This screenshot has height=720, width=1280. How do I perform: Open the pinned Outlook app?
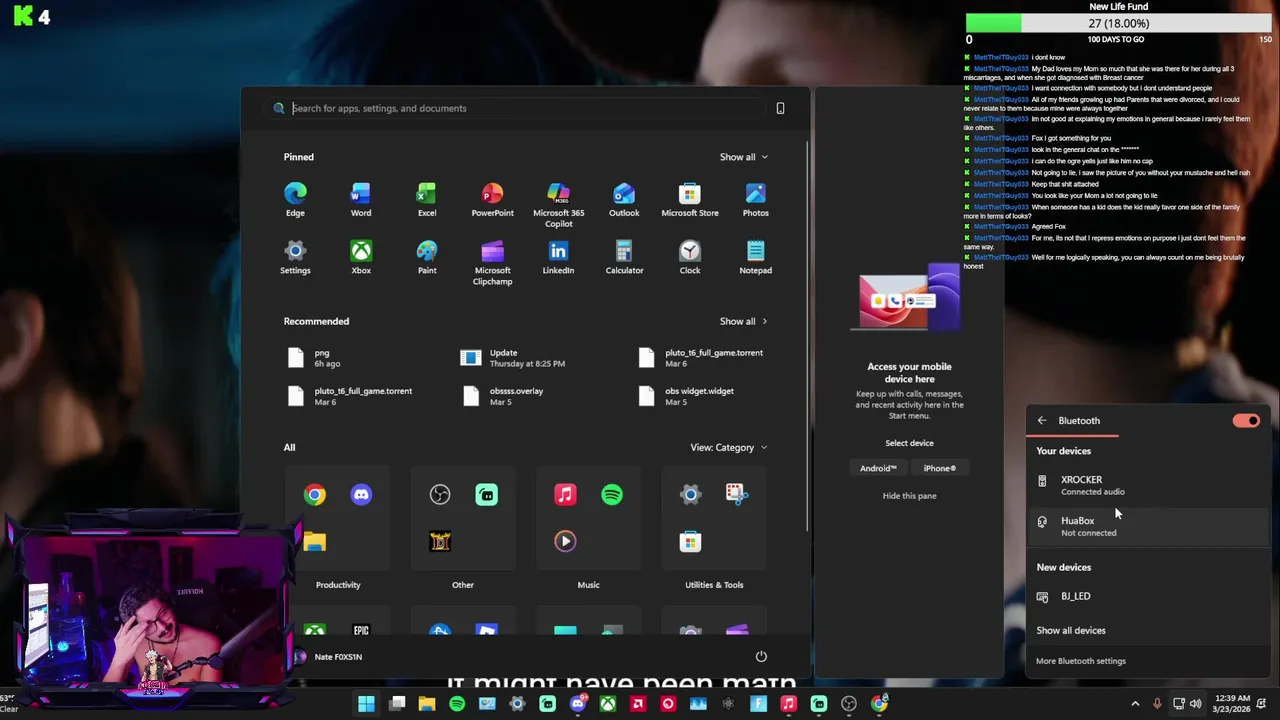coord(624,199)
